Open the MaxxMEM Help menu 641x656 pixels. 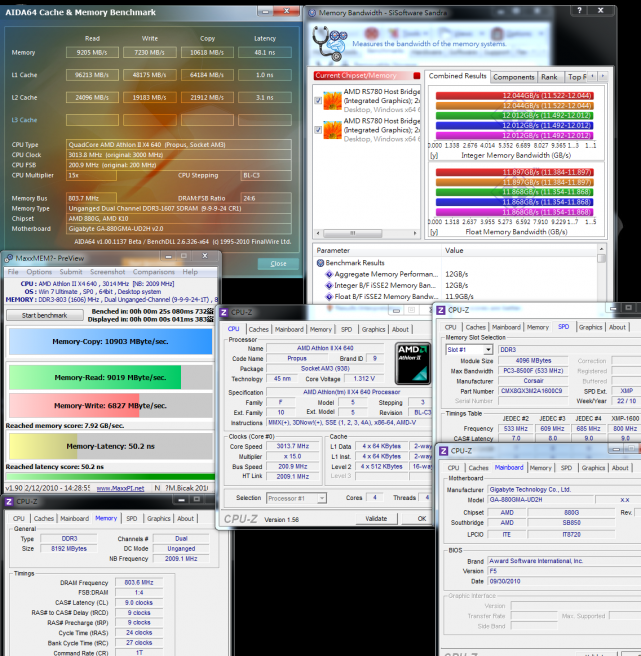tap(190, 272)
